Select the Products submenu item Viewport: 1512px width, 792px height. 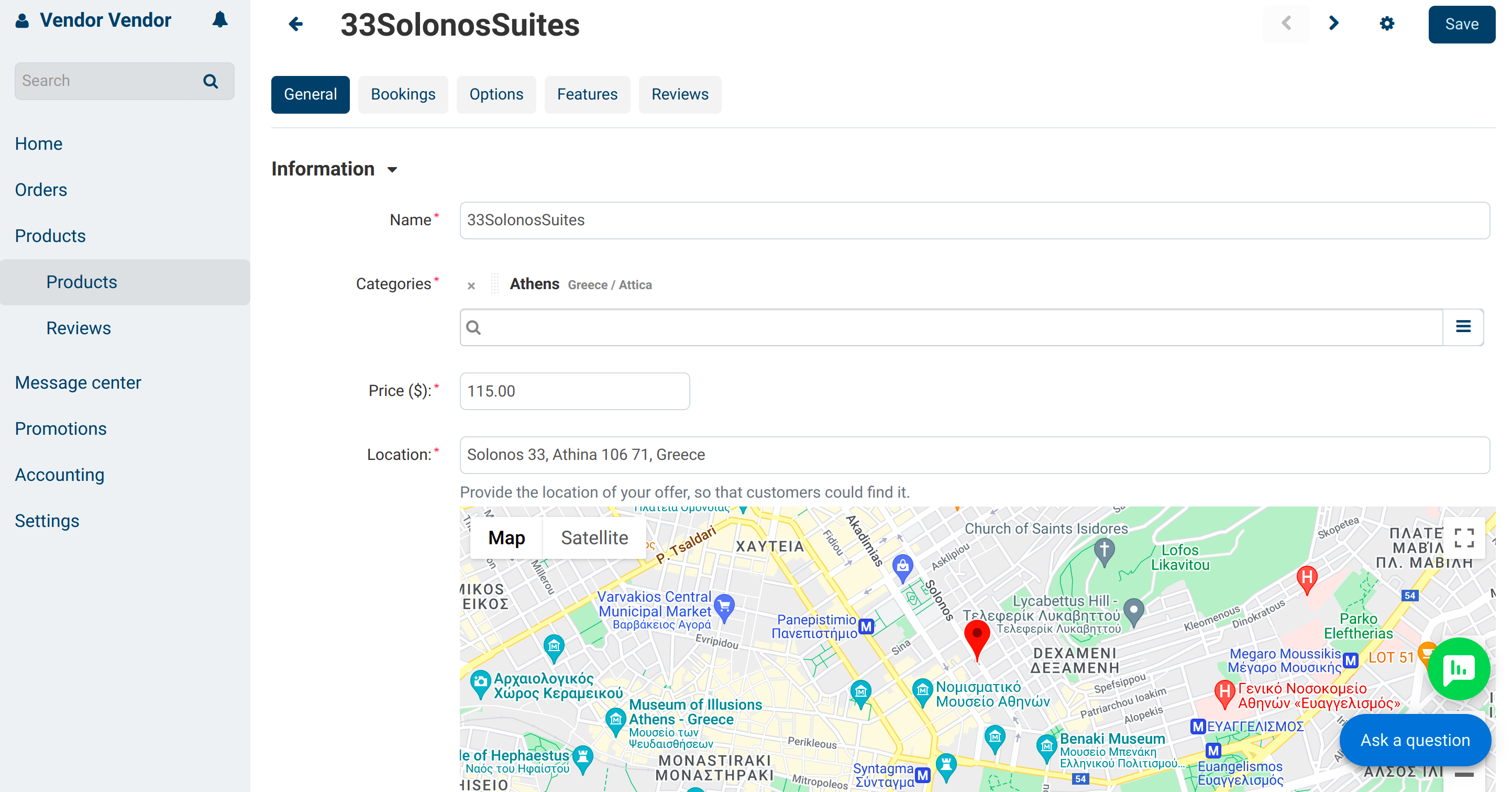pos(125,282)
